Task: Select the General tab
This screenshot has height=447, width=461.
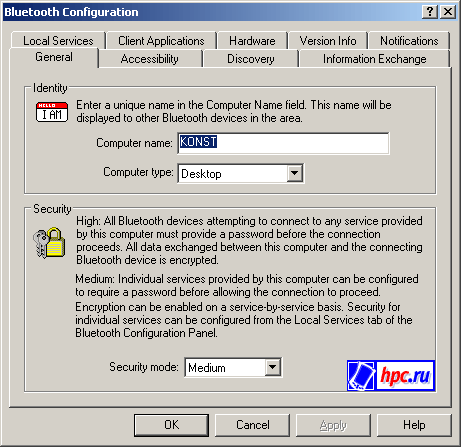Action: click(54, 57)
